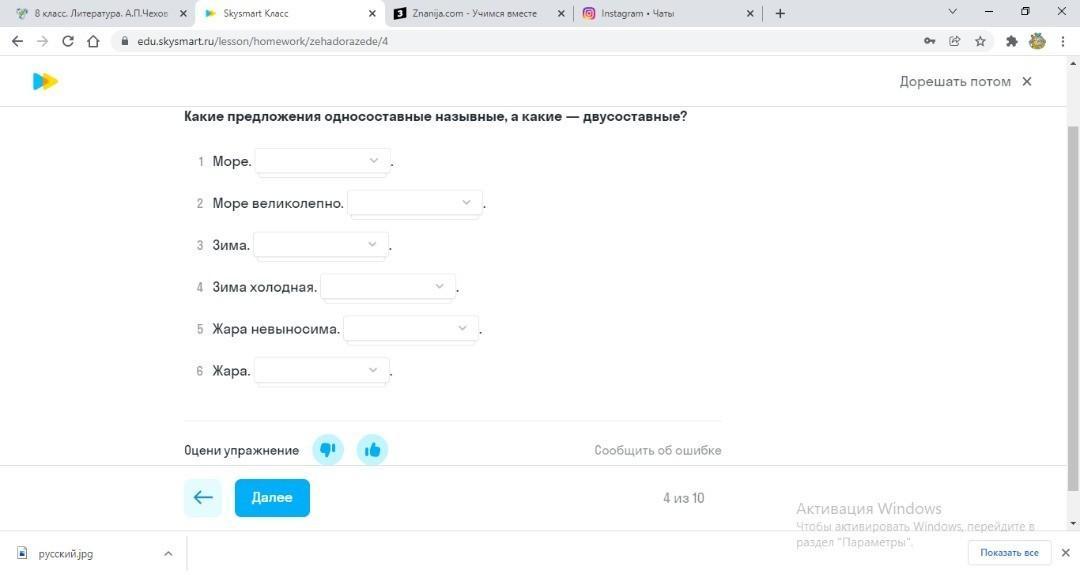Switch to the Znanija.com tab
This screenshot has height=575, width=1080.
[473, 13]
